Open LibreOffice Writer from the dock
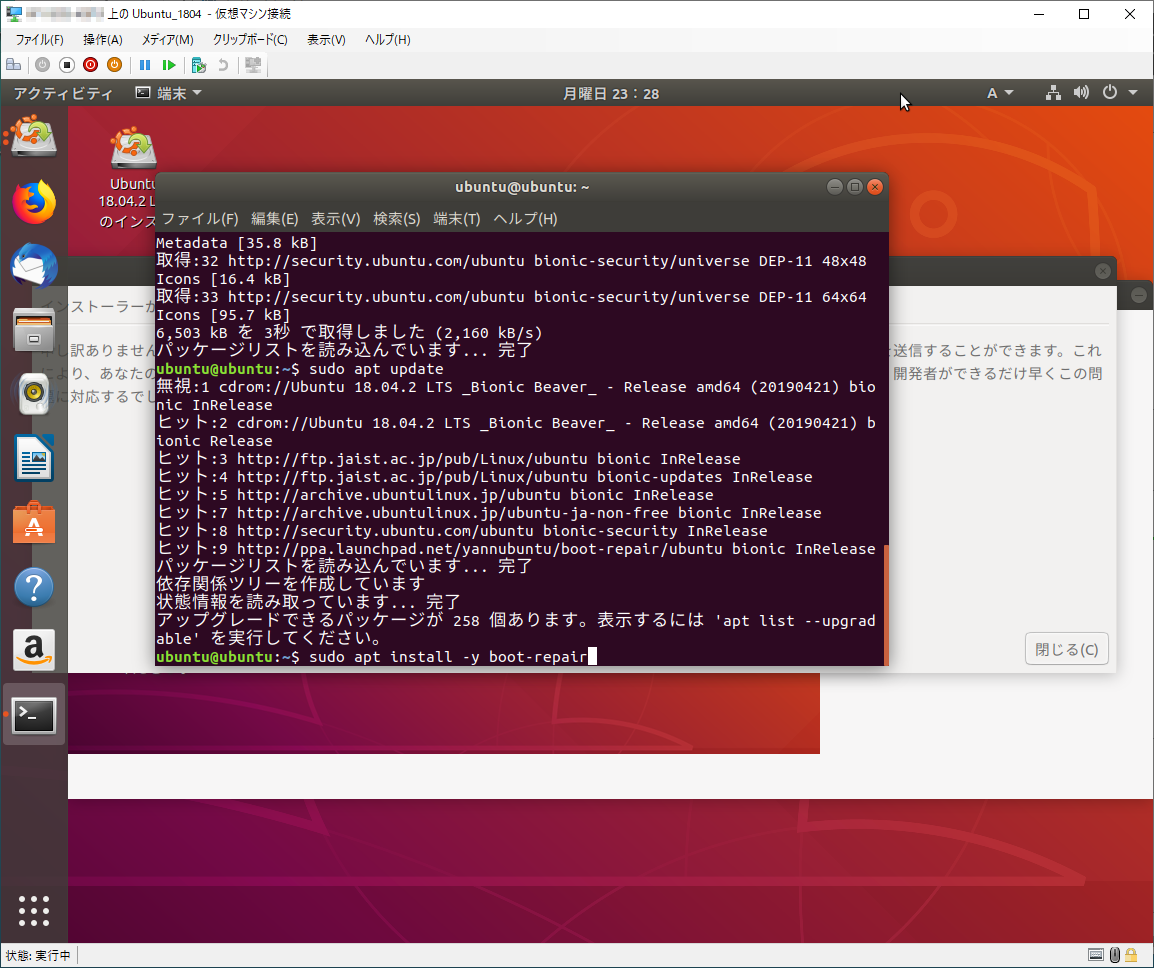The width and height of the screenshot is (1154, 968). point(34,458)
